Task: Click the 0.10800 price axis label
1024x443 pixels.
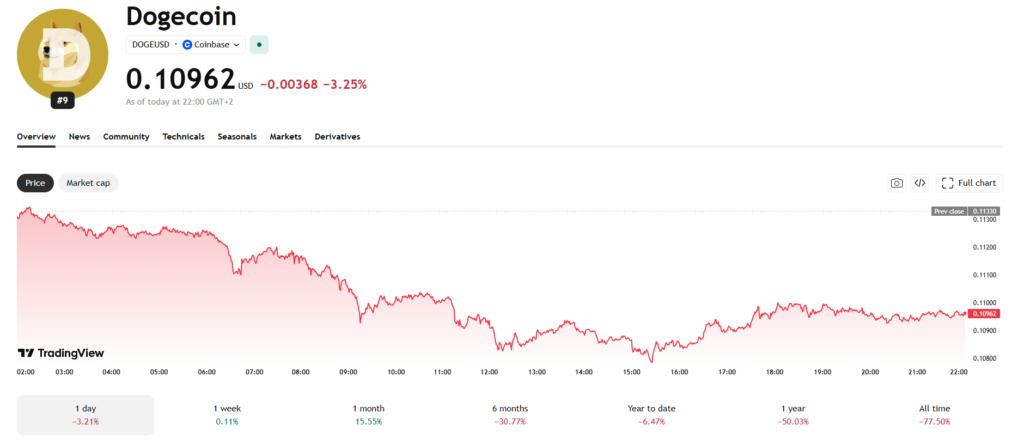Action: pyautogui.click(x=985, y=359)
